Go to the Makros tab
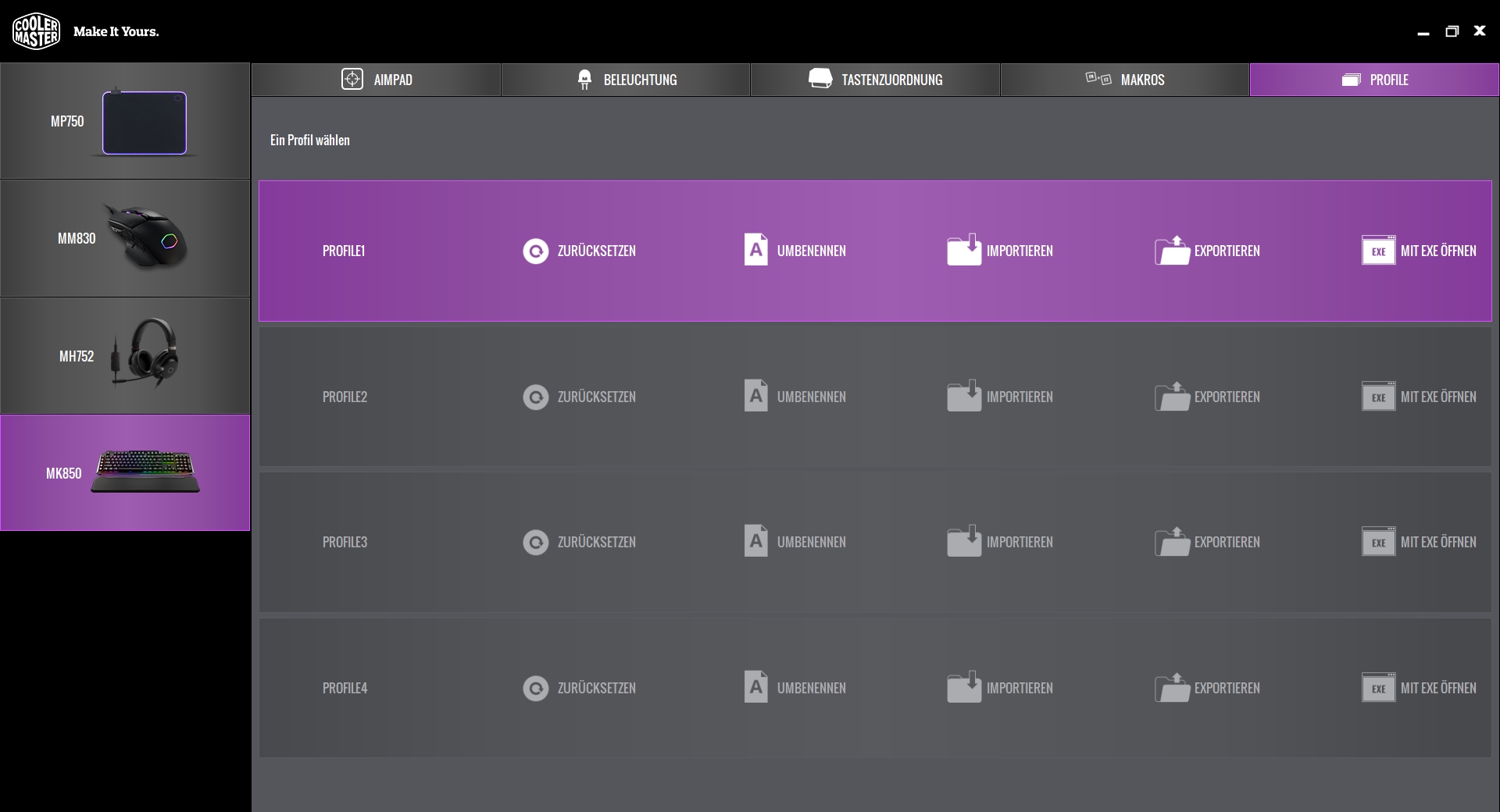 point(1125,80)
